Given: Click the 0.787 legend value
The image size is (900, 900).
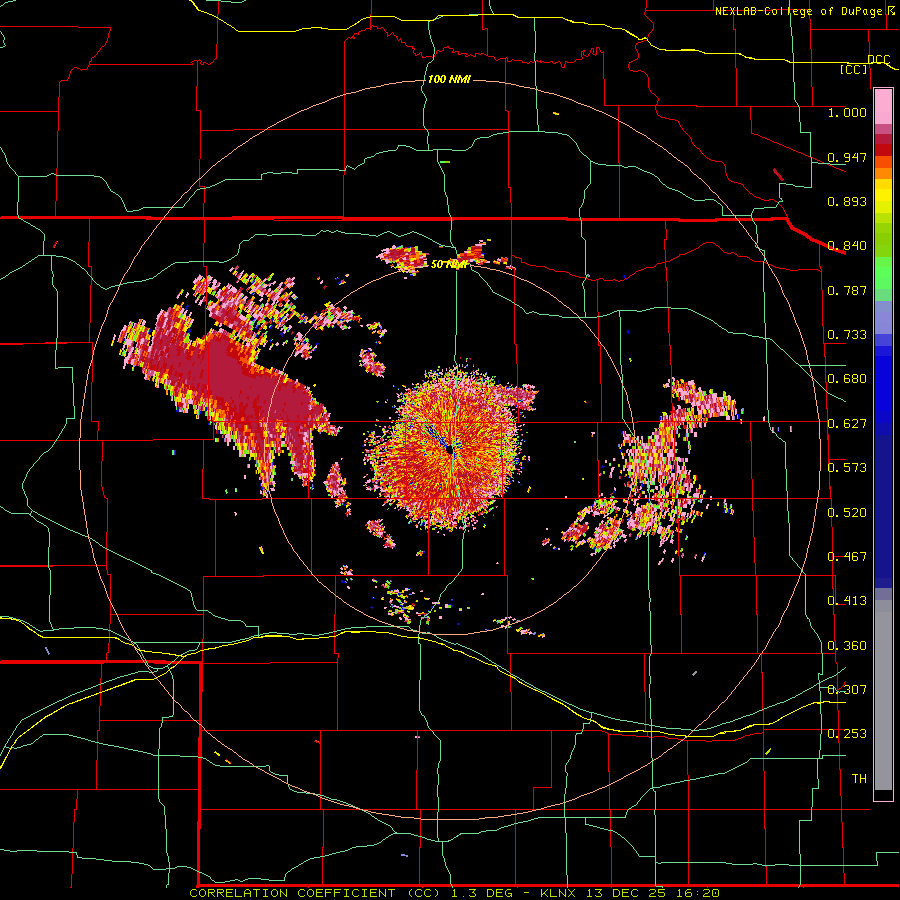Looking at the screenshot, I should (847, 290).
